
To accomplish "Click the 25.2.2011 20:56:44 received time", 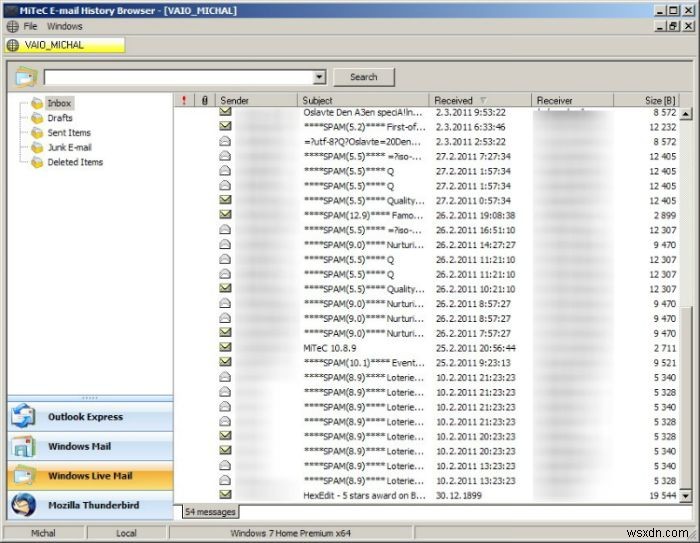I will click(x=475, y=348).
